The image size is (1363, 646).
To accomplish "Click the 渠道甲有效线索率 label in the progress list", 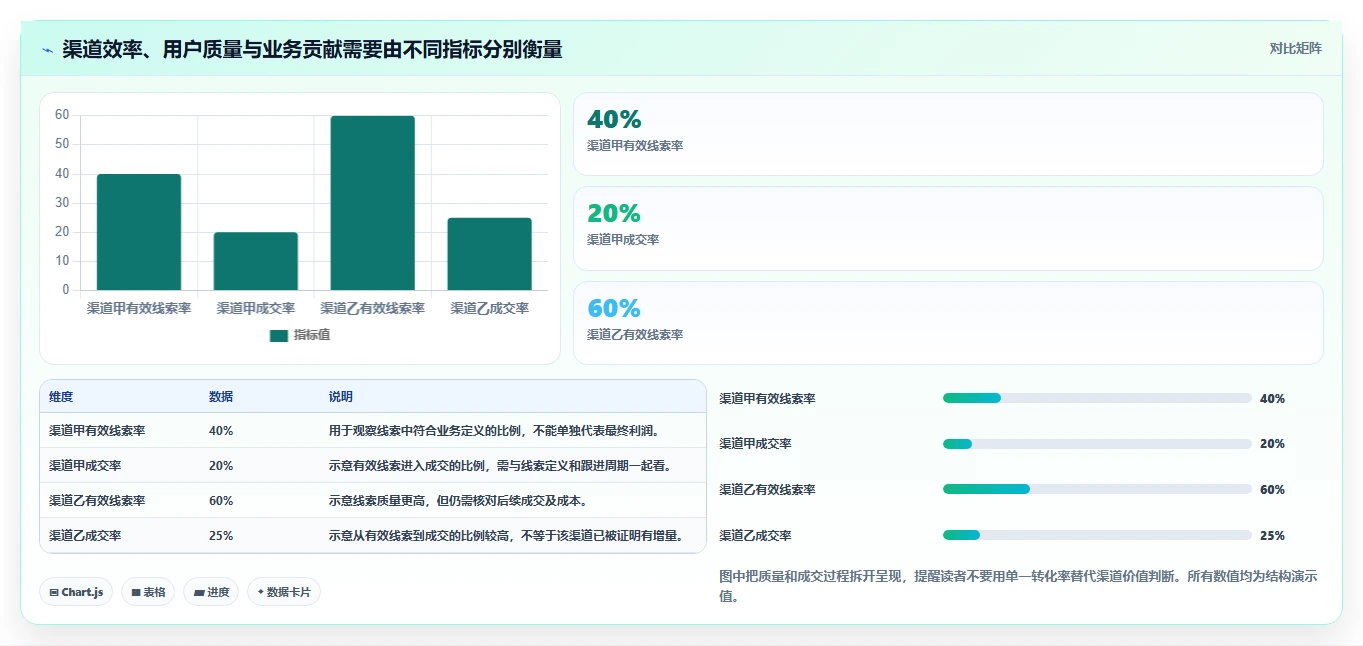I will click(x=768, y=399).
